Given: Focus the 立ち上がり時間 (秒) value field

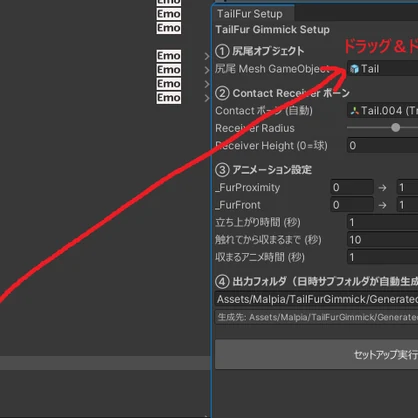Looking at the screenshot, I should click(x=382, y=222).
